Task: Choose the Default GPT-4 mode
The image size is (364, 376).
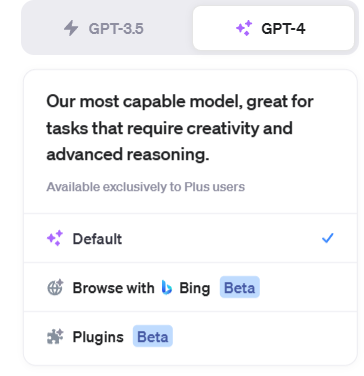Action: click(190, 238)
